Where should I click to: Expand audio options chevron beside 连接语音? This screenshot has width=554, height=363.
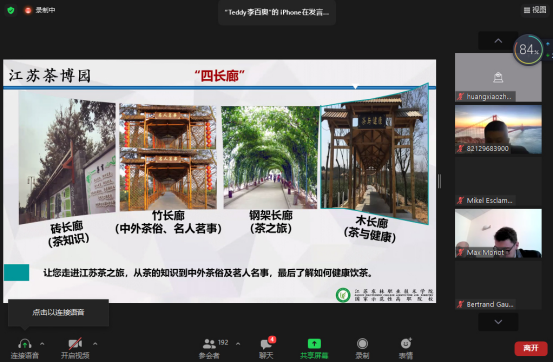[42, 344]
